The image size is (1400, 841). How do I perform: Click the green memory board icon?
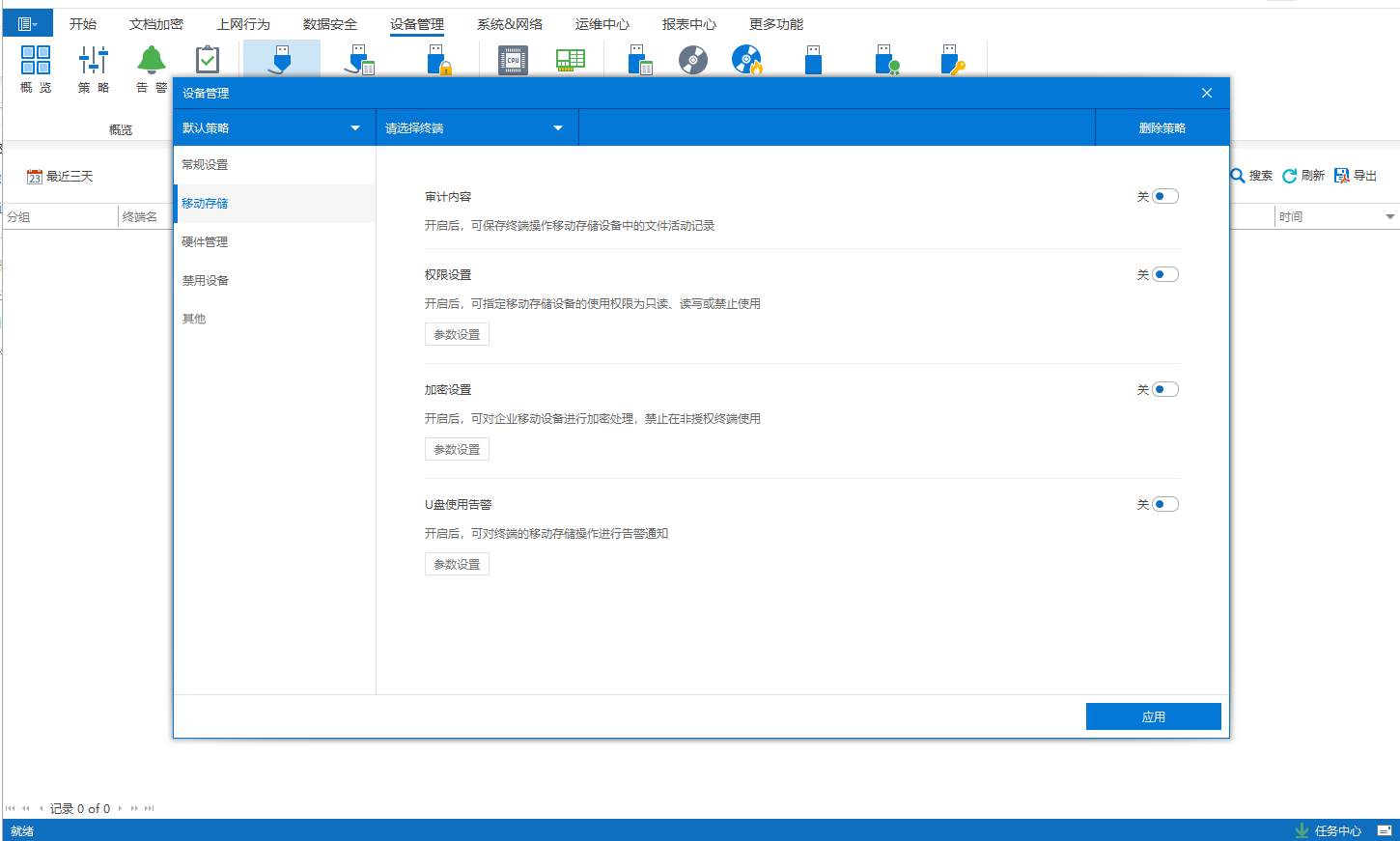(x=571, y=60)
